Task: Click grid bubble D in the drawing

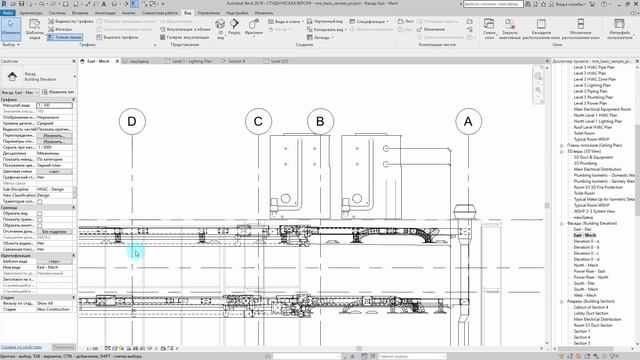Action: point(132,121)
